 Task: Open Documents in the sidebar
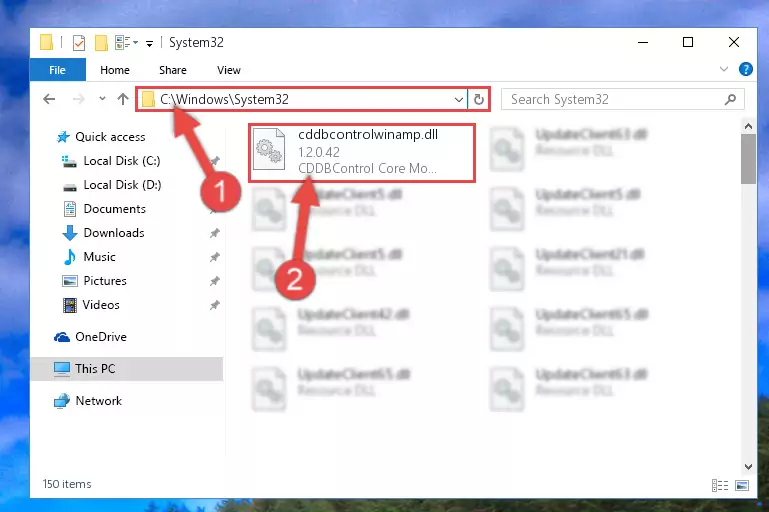pyautogui.click(x=105, y=209)
